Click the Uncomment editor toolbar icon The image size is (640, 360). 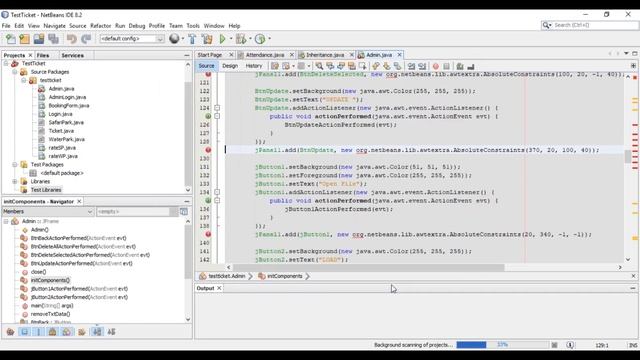(471, 66)
